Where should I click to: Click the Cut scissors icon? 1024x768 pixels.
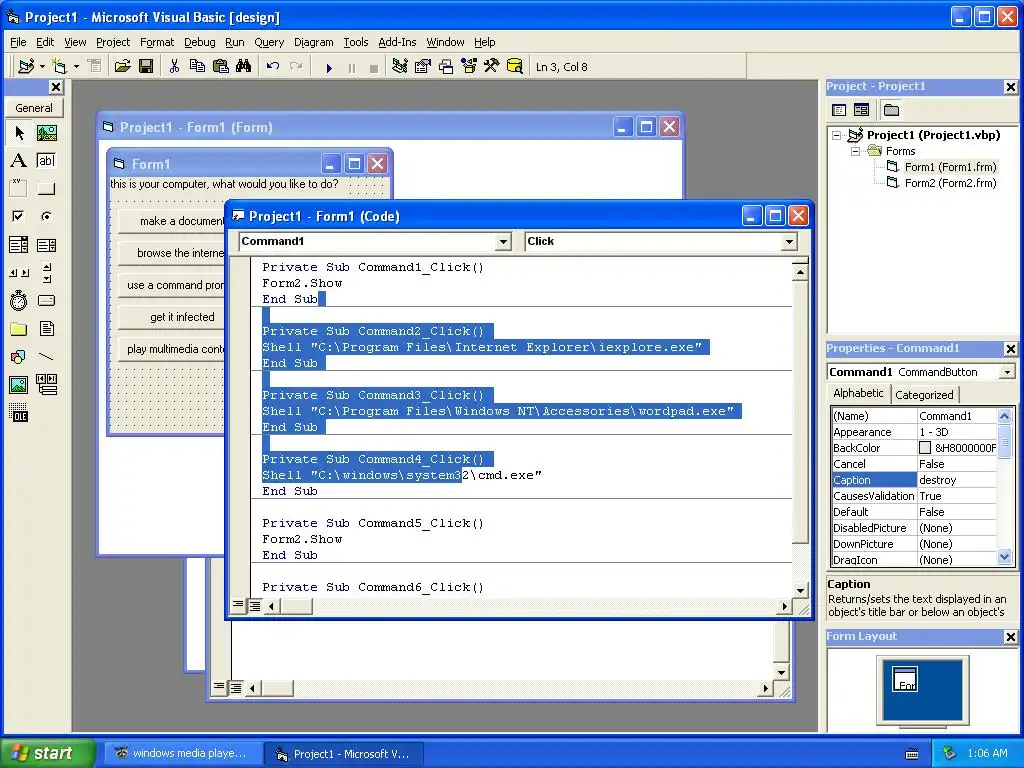(x=174, y=67)
